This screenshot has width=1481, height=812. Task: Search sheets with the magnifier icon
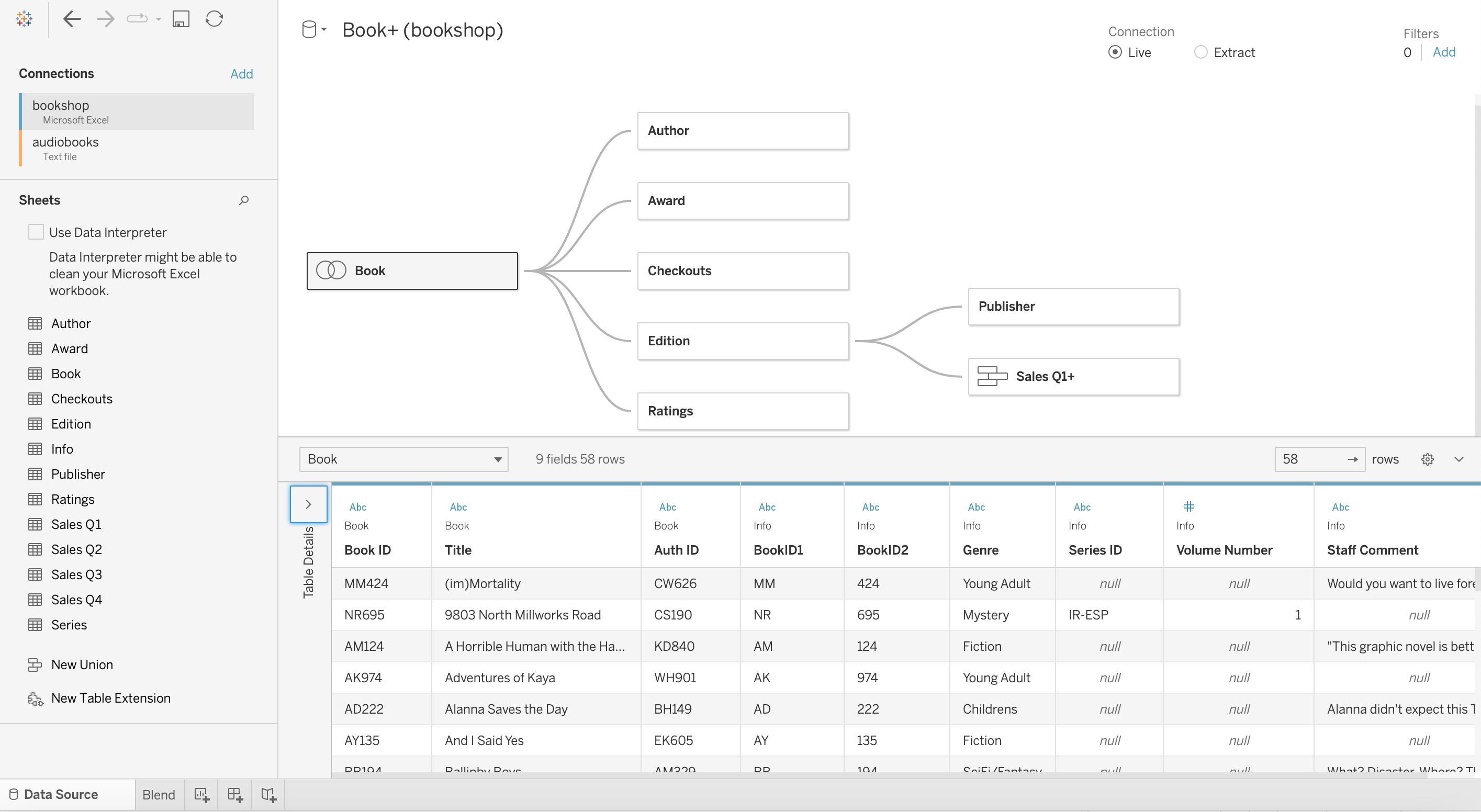coord(244,200)
